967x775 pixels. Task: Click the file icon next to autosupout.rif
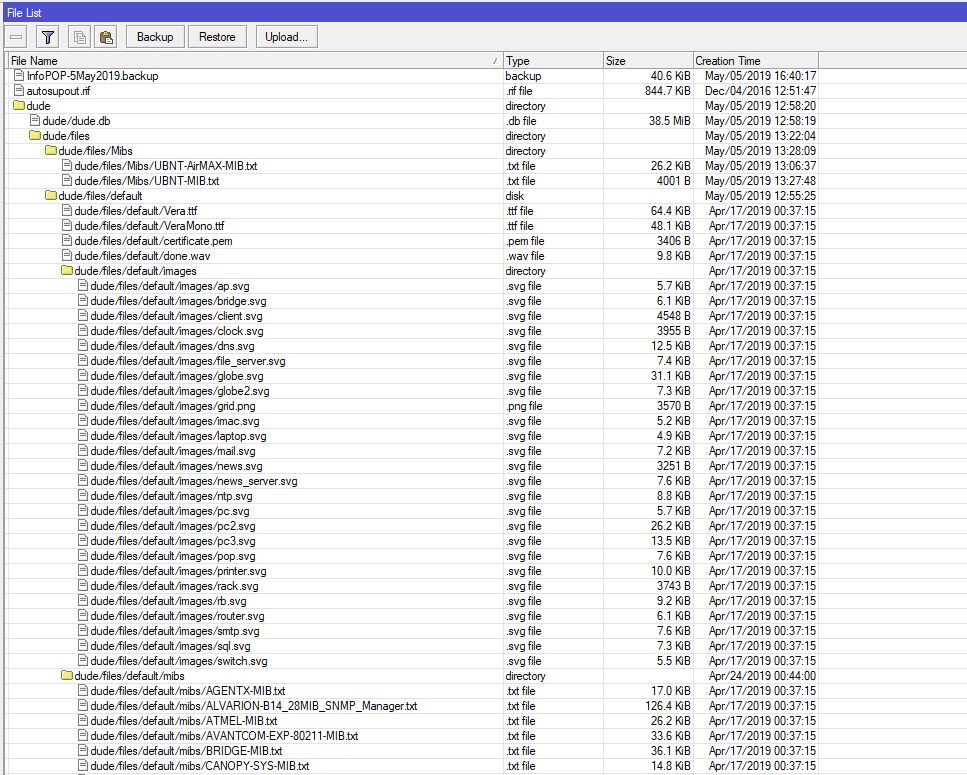(20, 90)
